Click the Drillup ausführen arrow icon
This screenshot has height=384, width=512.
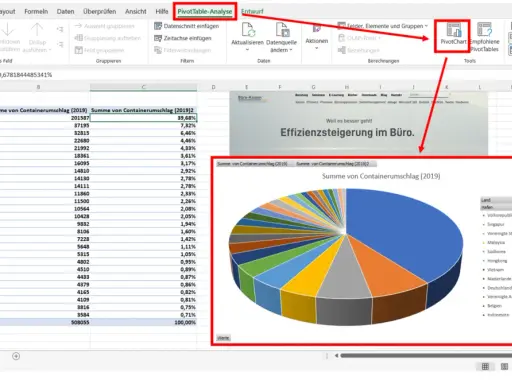(x=37, y=29)
